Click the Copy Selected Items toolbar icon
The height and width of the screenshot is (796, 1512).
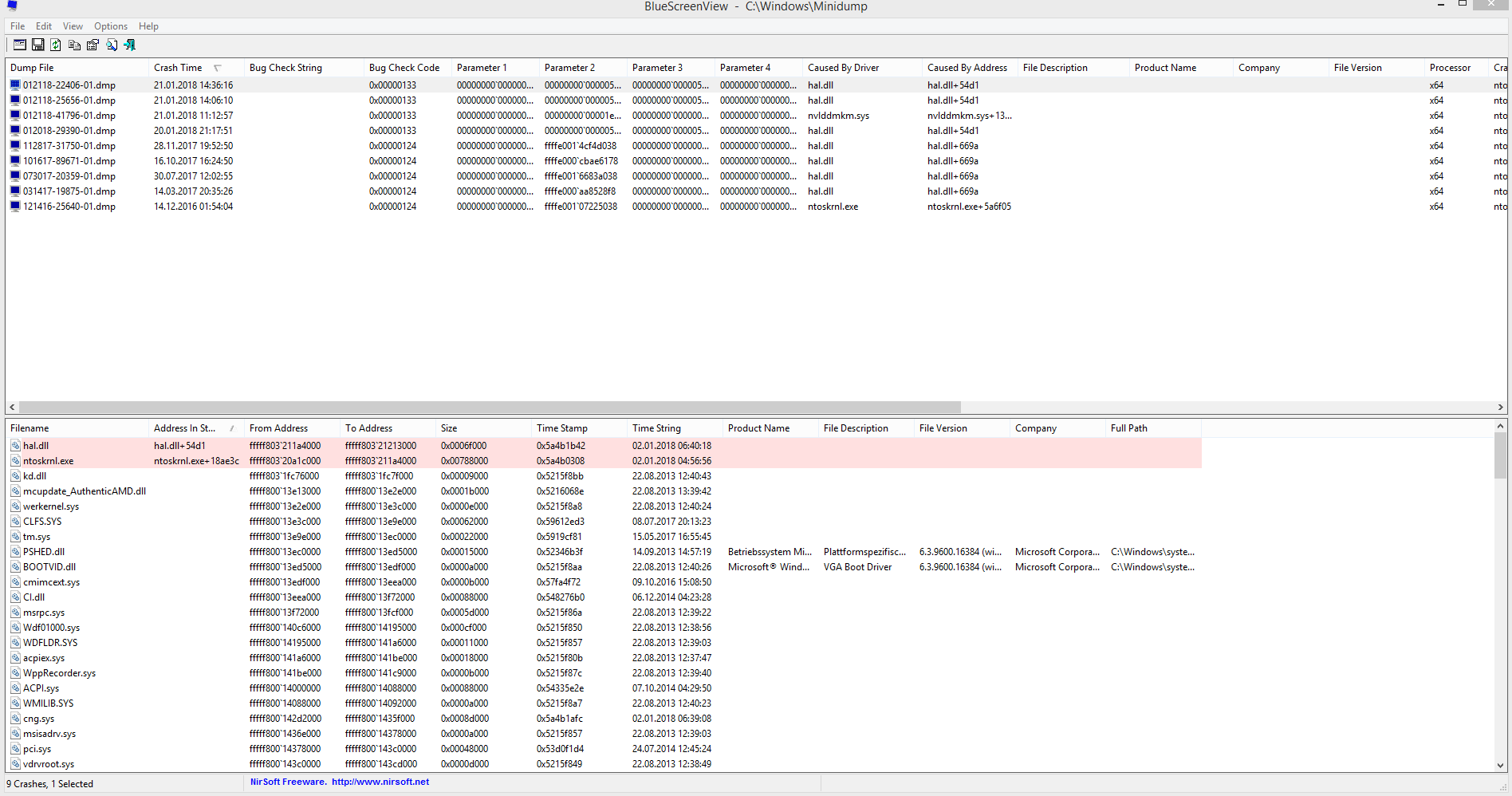(x=74, y=45)
